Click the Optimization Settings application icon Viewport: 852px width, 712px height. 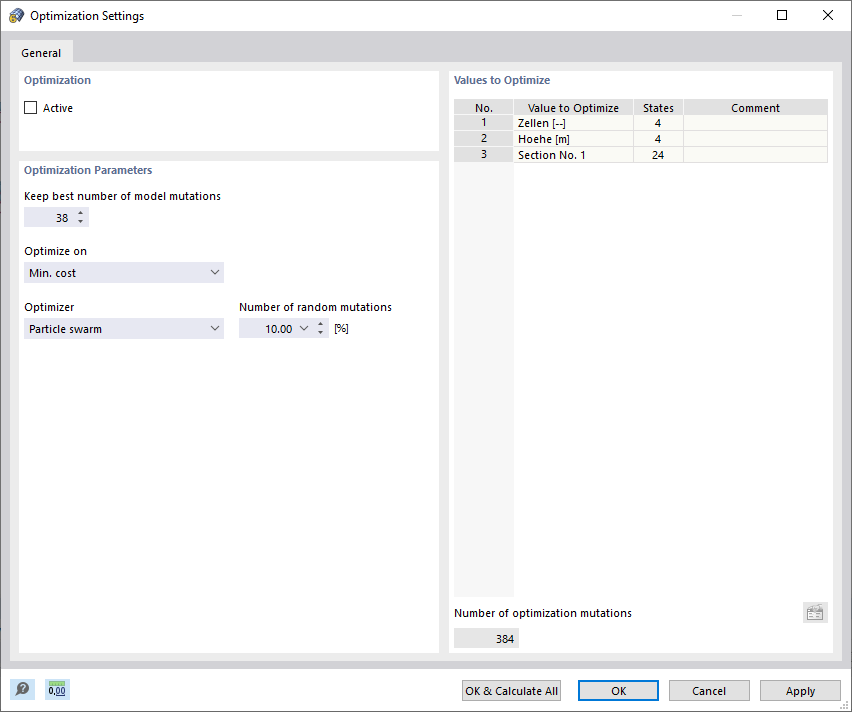click(15, 15)
